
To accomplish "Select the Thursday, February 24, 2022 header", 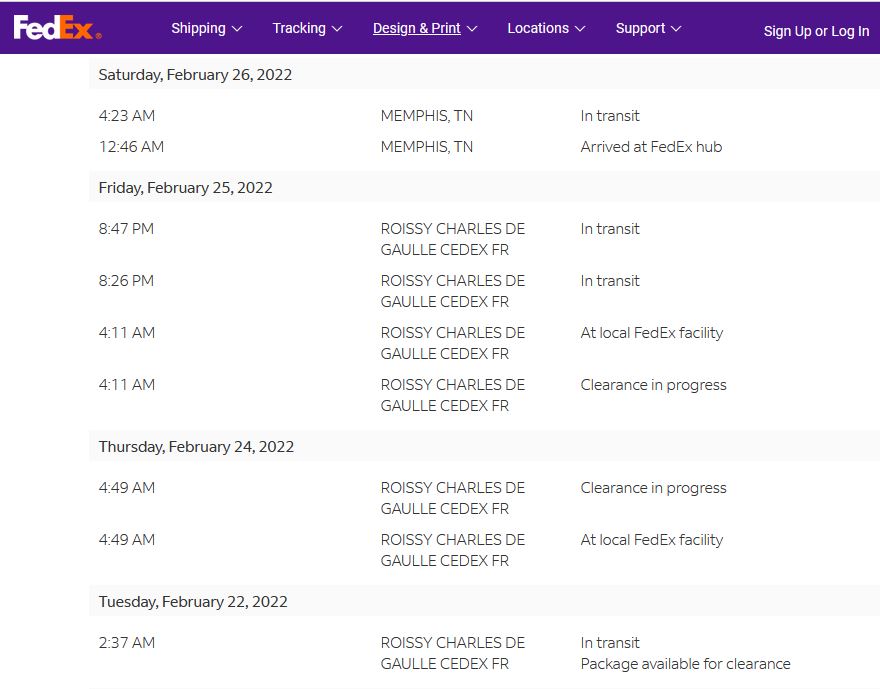I will 196,447.
